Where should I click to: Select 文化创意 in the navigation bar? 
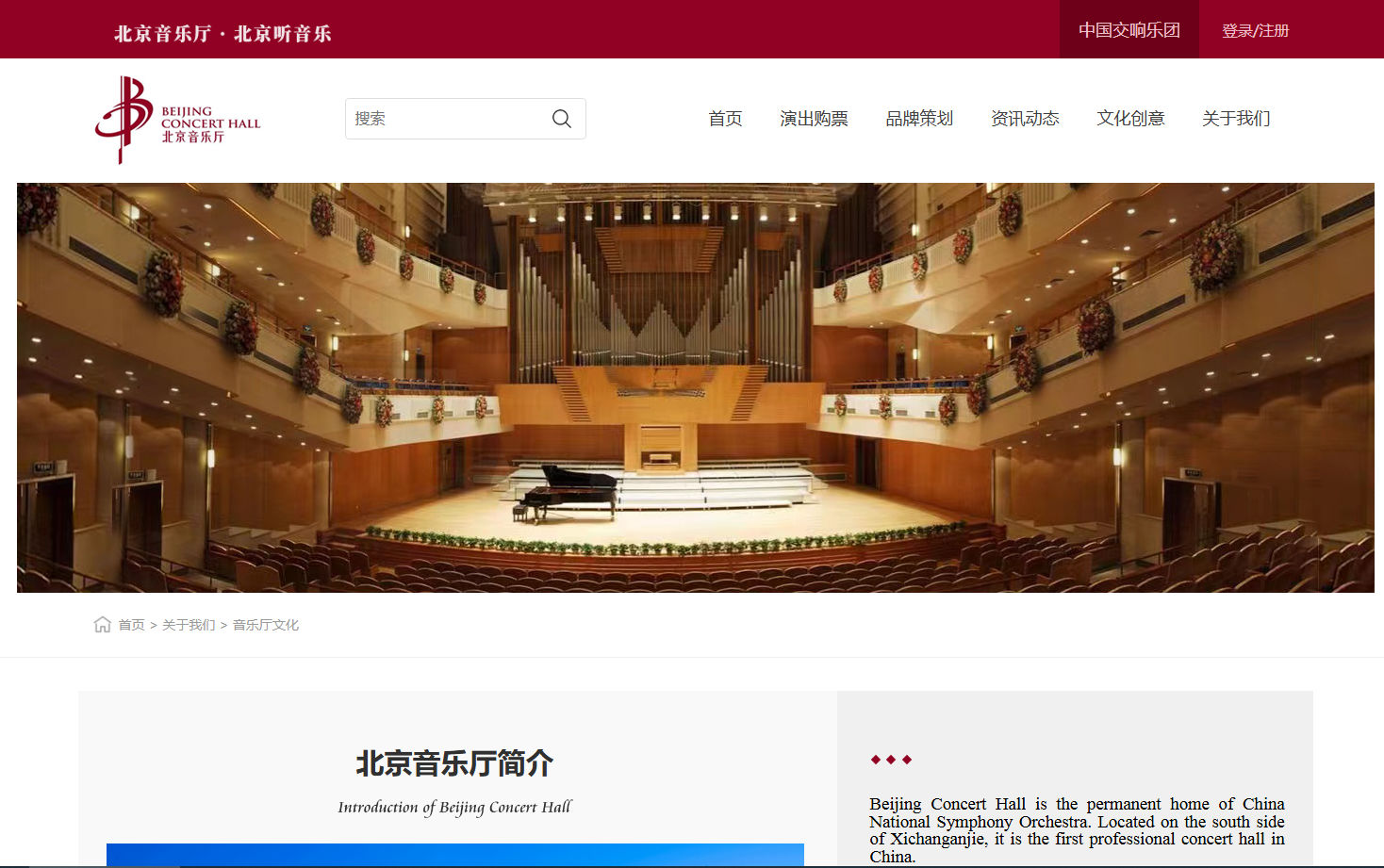pyautogui.click(x=1130, y=119)
